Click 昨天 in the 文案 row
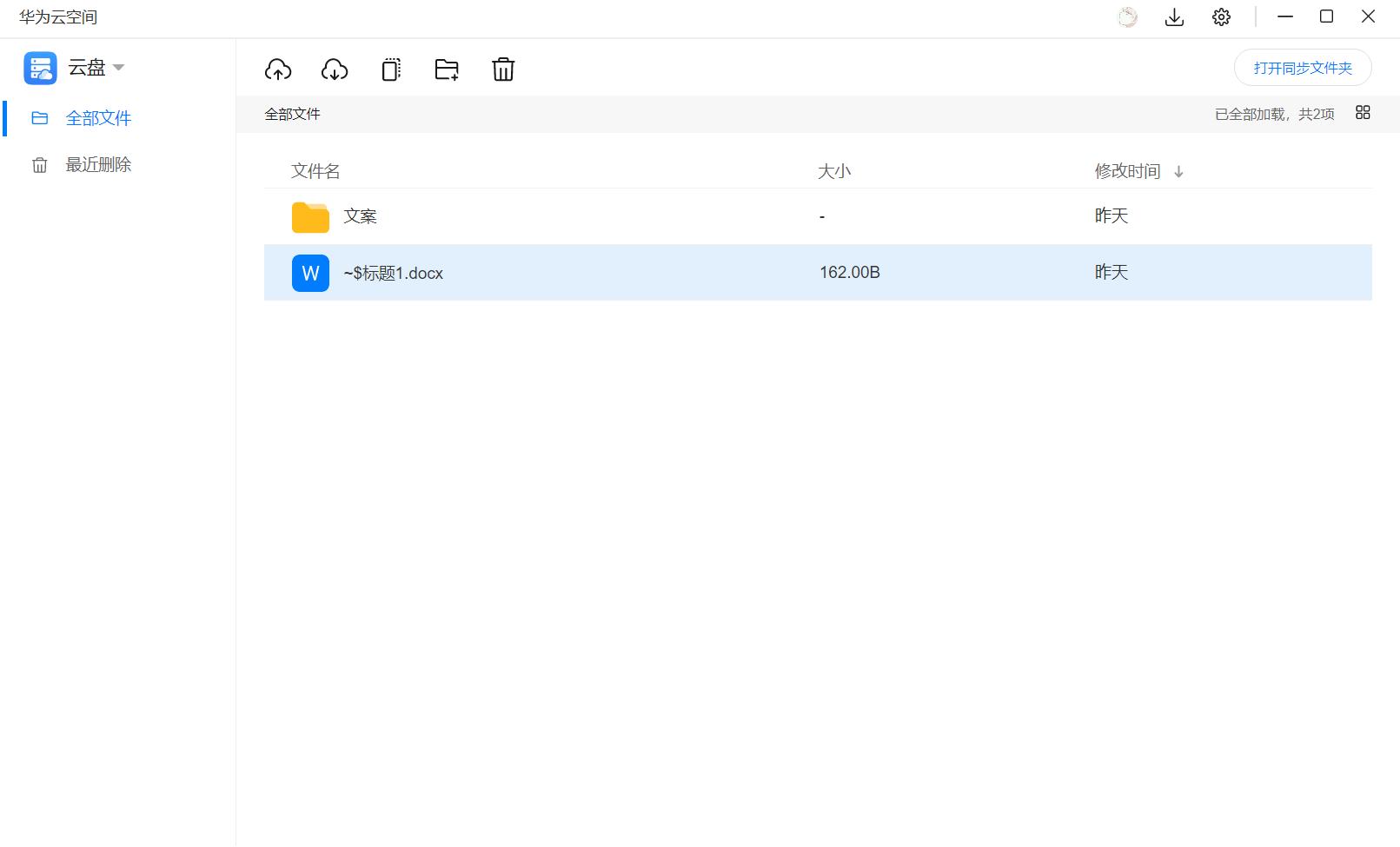Image resolution: width=1400 pixels, height=847 pixels. point(1111,215)
